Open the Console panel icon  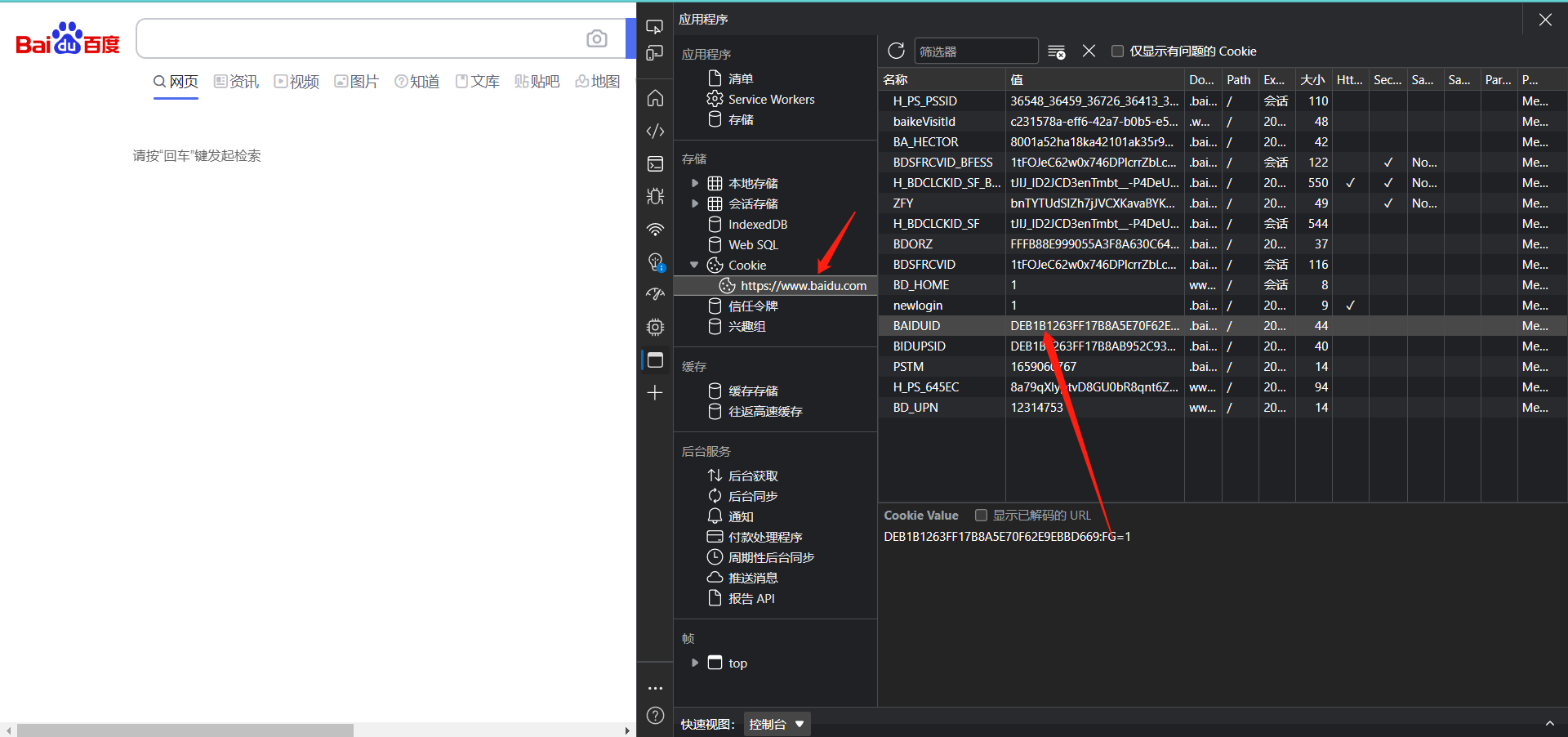pos(655,163)
